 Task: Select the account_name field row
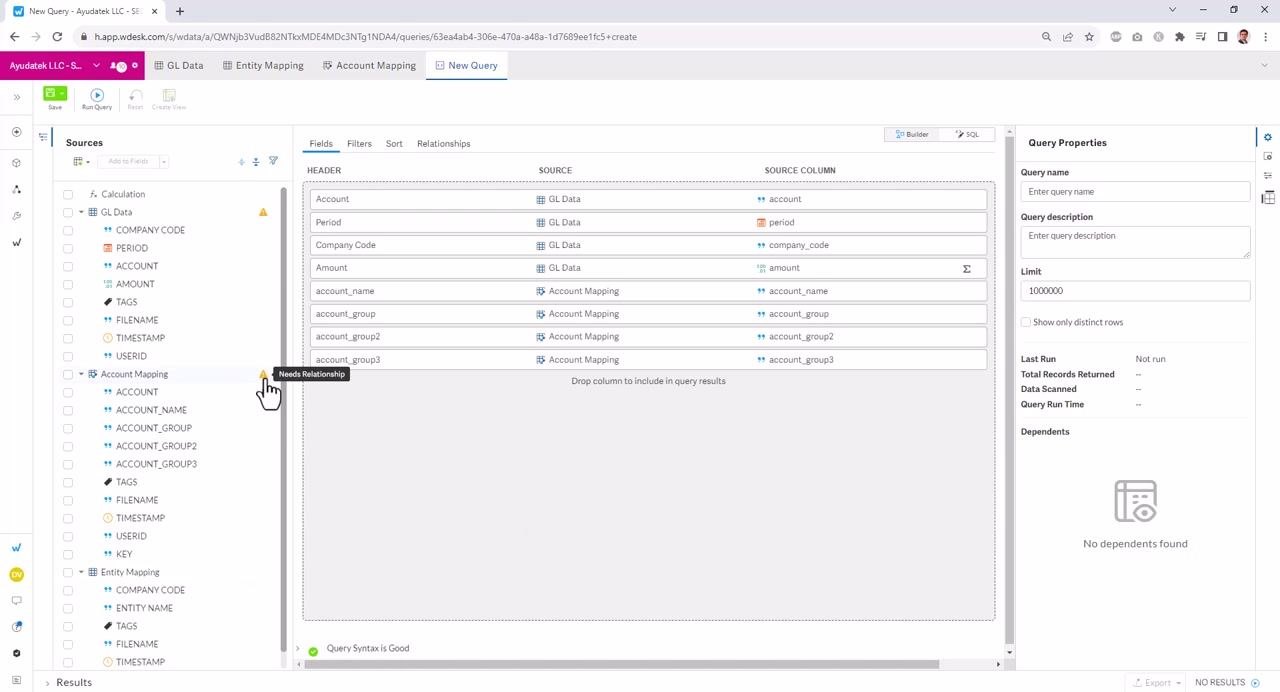[x=648, y=291]
